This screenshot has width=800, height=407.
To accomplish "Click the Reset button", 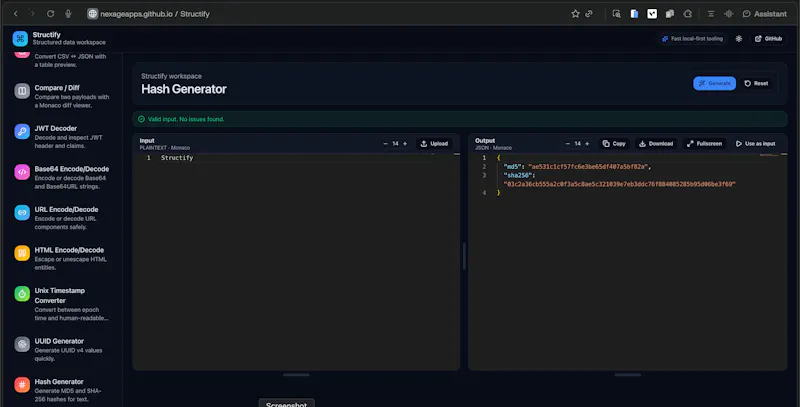I will [x=756, y=83].
